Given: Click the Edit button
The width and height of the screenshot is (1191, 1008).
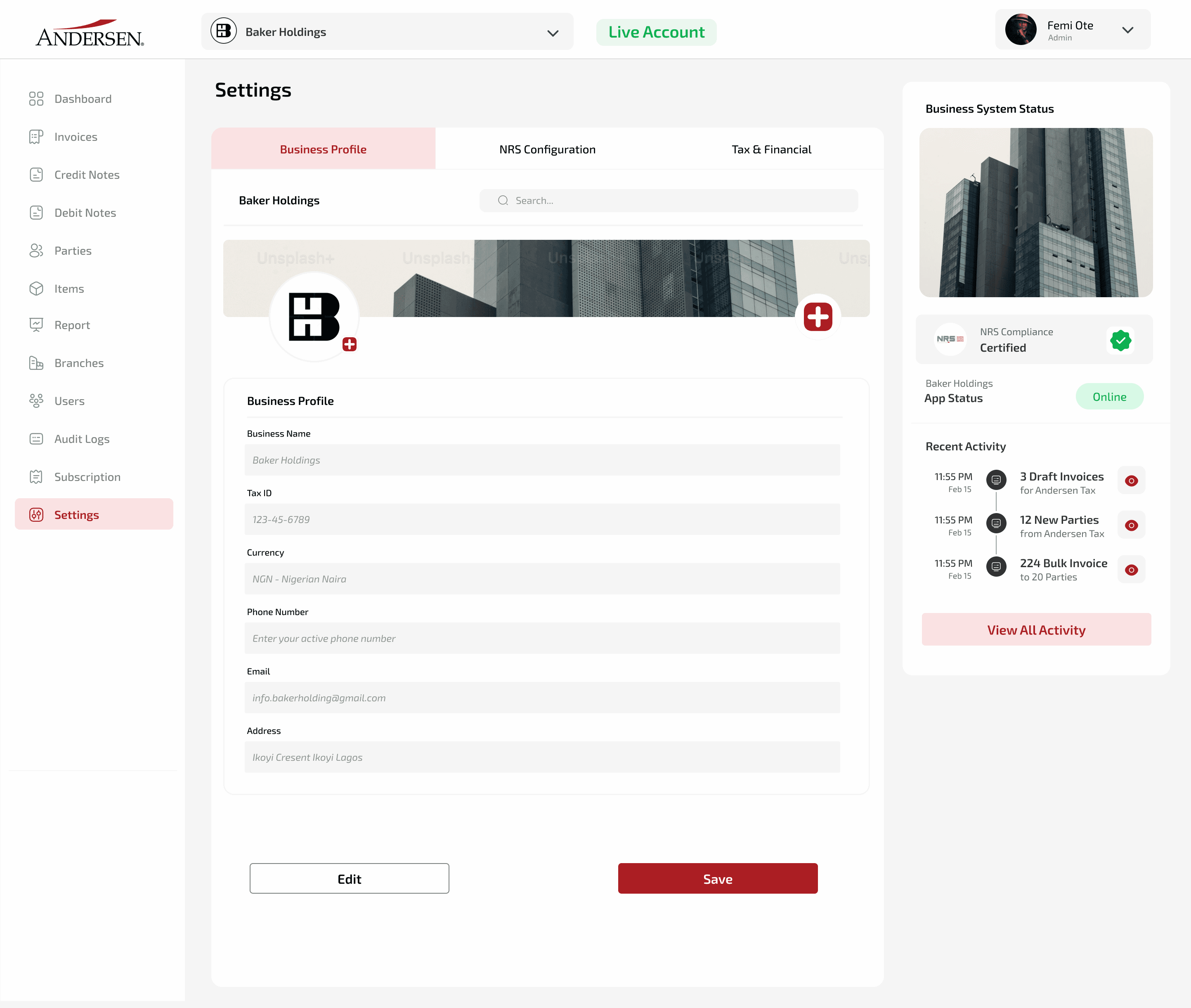Looking at the screenshot, I should [x=349, y=879].
